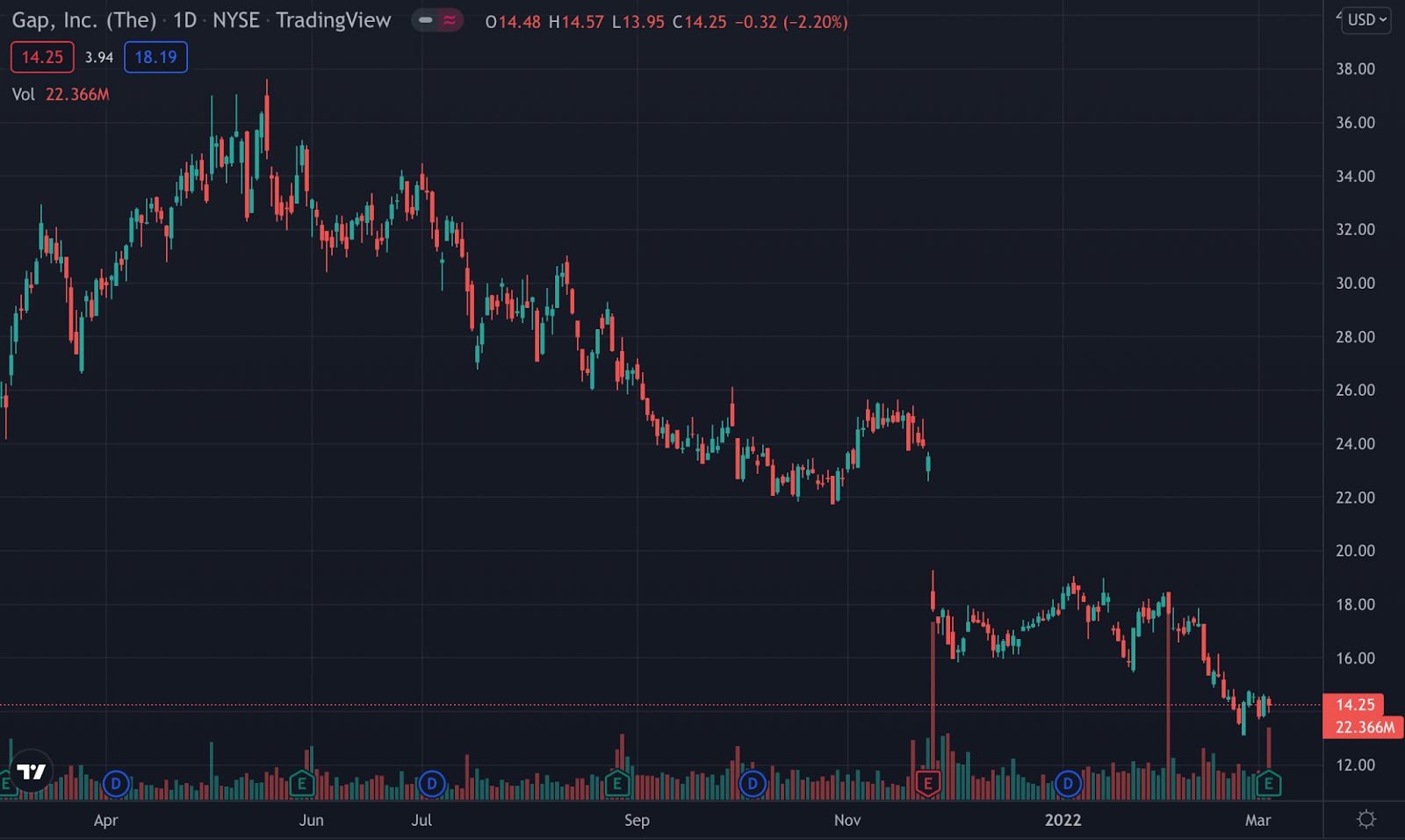The height and width of the screenshot is (840, 1405).
Task: Click the NYSE exchange label
Action: [x=236, y=20]
